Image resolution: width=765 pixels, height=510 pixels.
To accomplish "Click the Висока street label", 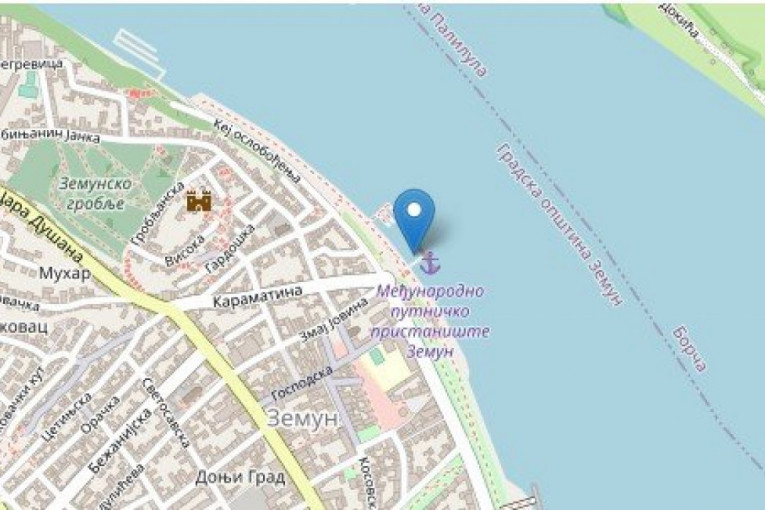I will tap(184, 251).
